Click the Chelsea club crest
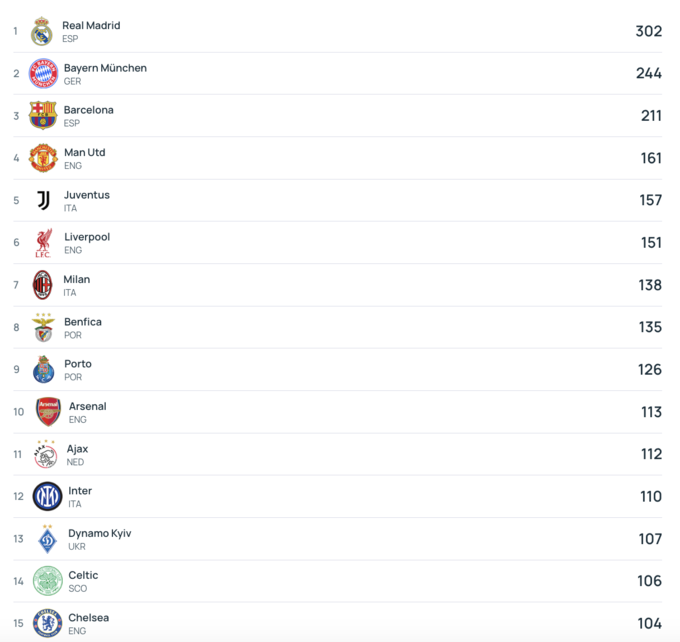 pyautogui.click(x=47, y=623)
